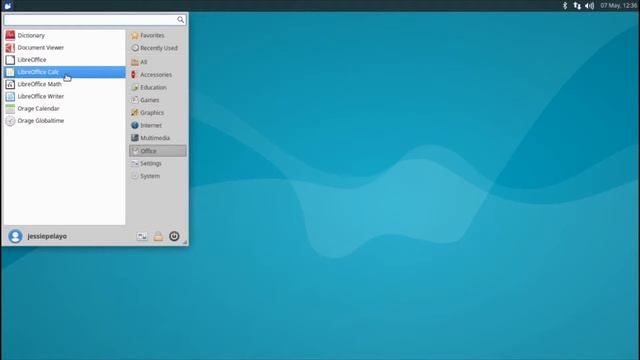The image size is (640, 360).
Task: Open the Accessories category
Action: (x=158, y=75)
